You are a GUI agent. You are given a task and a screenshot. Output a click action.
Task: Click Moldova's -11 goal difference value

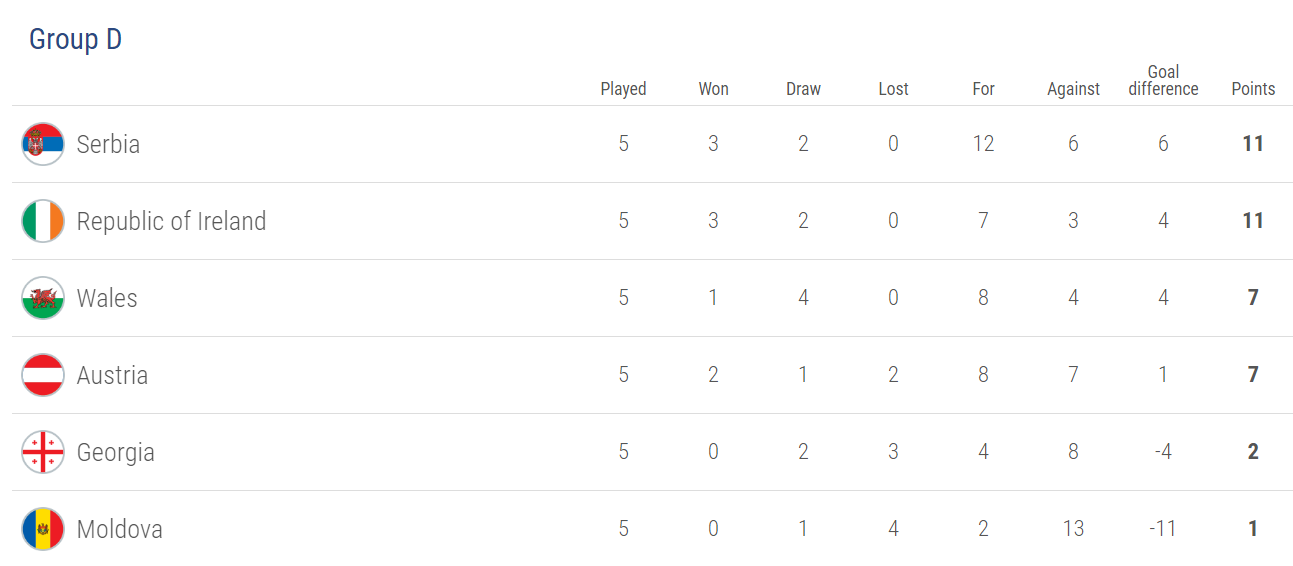(x=1163, y=529)
